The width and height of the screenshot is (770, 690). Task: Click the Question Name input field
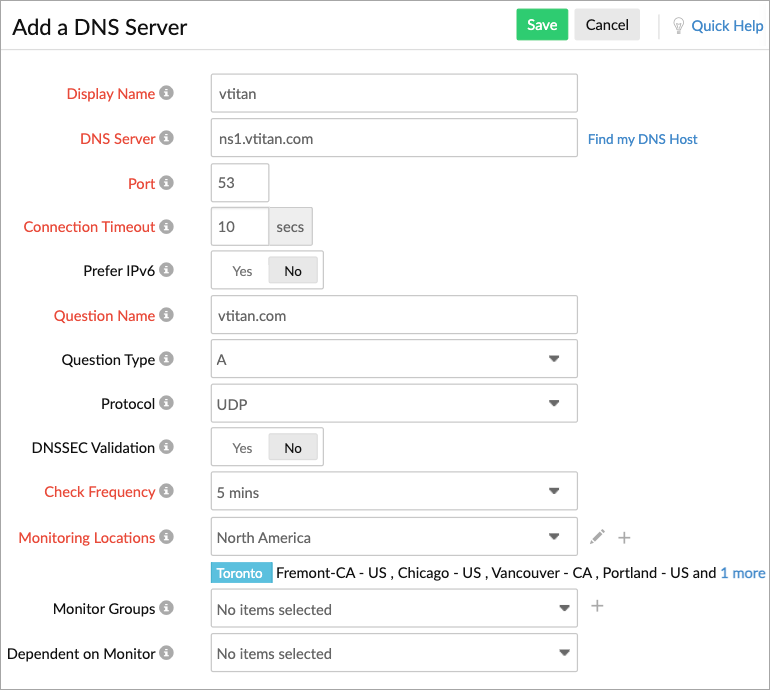coord(394,315)
